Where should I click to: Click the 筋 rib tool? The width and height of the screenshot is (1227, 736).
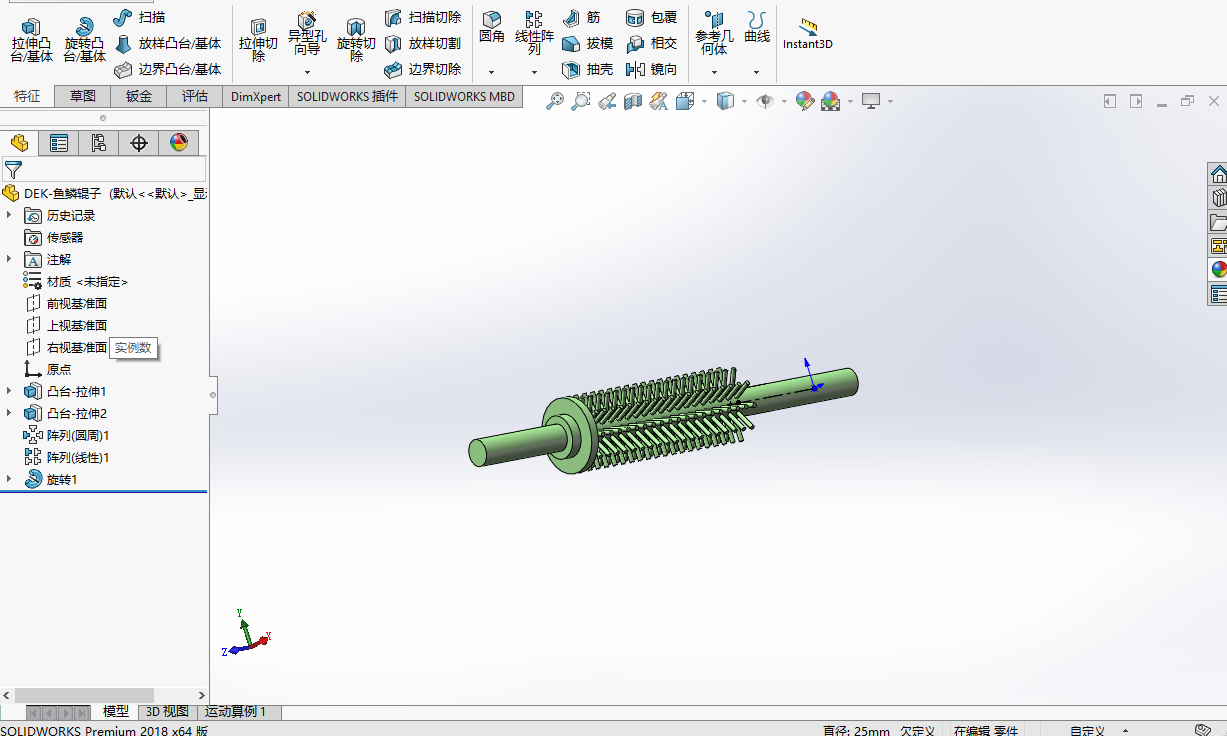click(582, 18)
